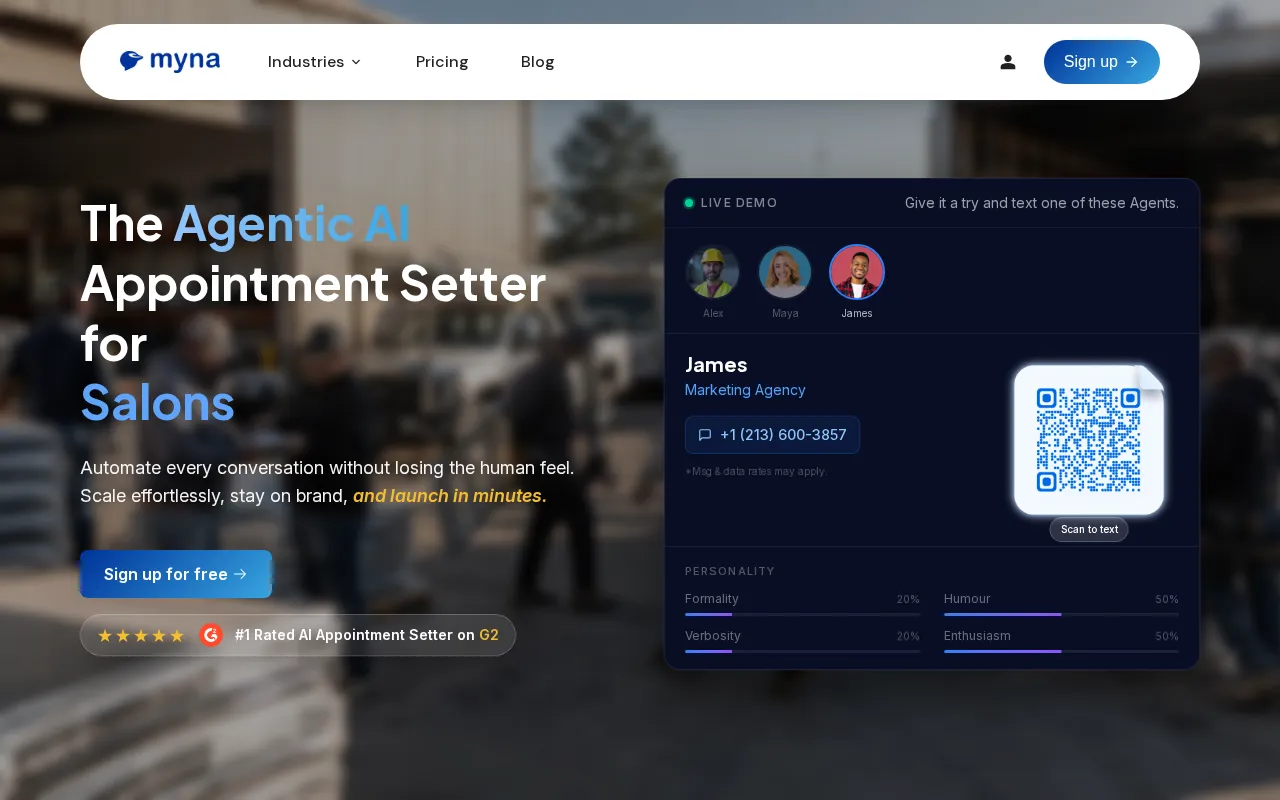This screenshot has width=1280, height=800.
Task: Open the Pricing page
Action: pyautogui.click(x=442, y=62)
